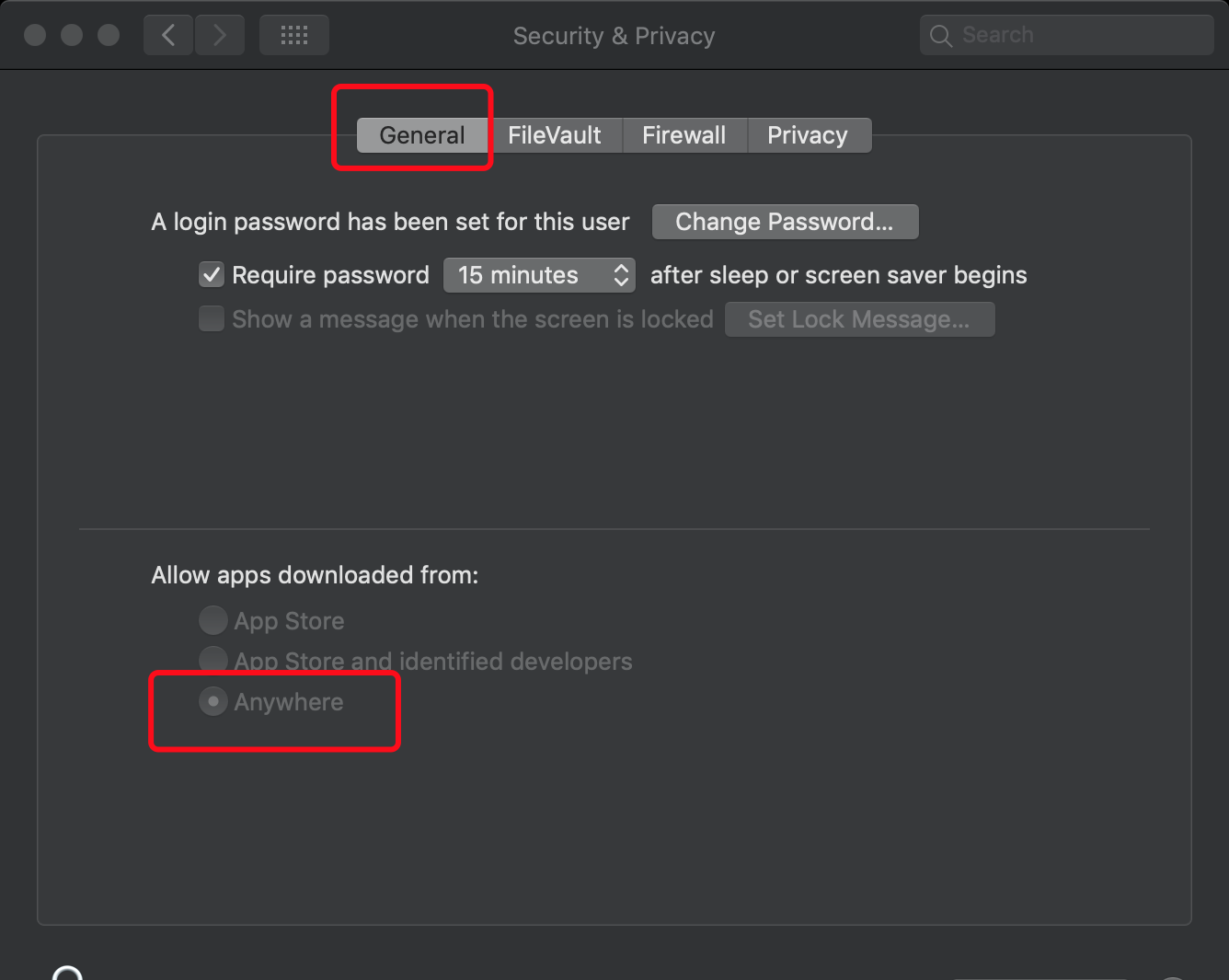Screen dimensions: 1229x980
Task: Select the General tab
Action: click(422, 135)
